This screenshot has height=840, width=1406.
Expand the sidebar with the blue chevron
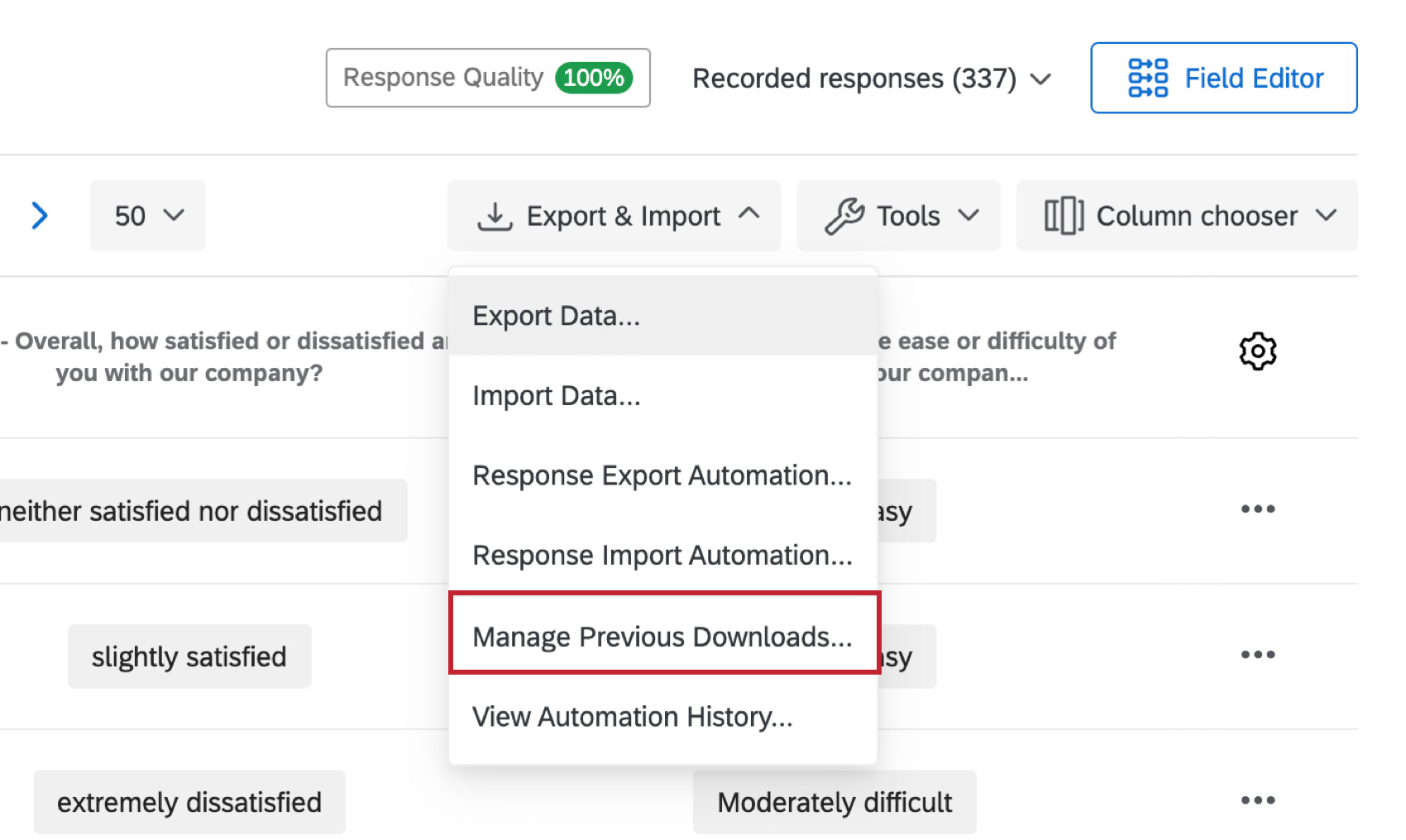(39, 215)
